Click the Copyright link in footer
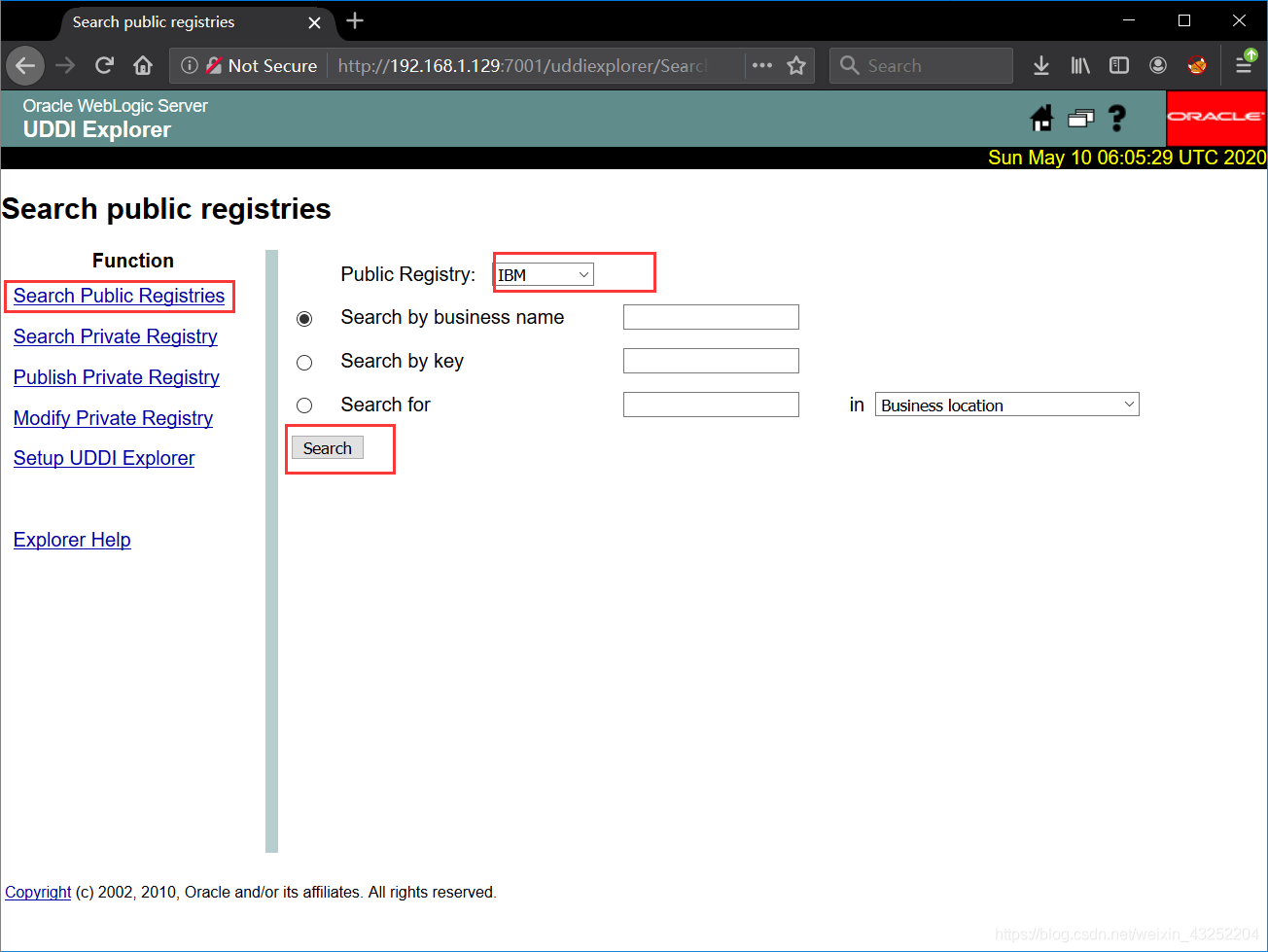The height and width of the screenshot is (952, 1268). click(x=38, y=892)
